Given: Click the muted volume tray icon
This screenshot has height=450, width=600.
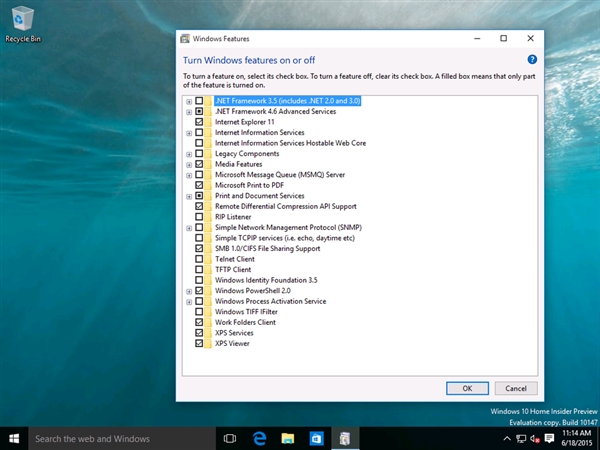Looking at the screenshot, I should 535,439.
